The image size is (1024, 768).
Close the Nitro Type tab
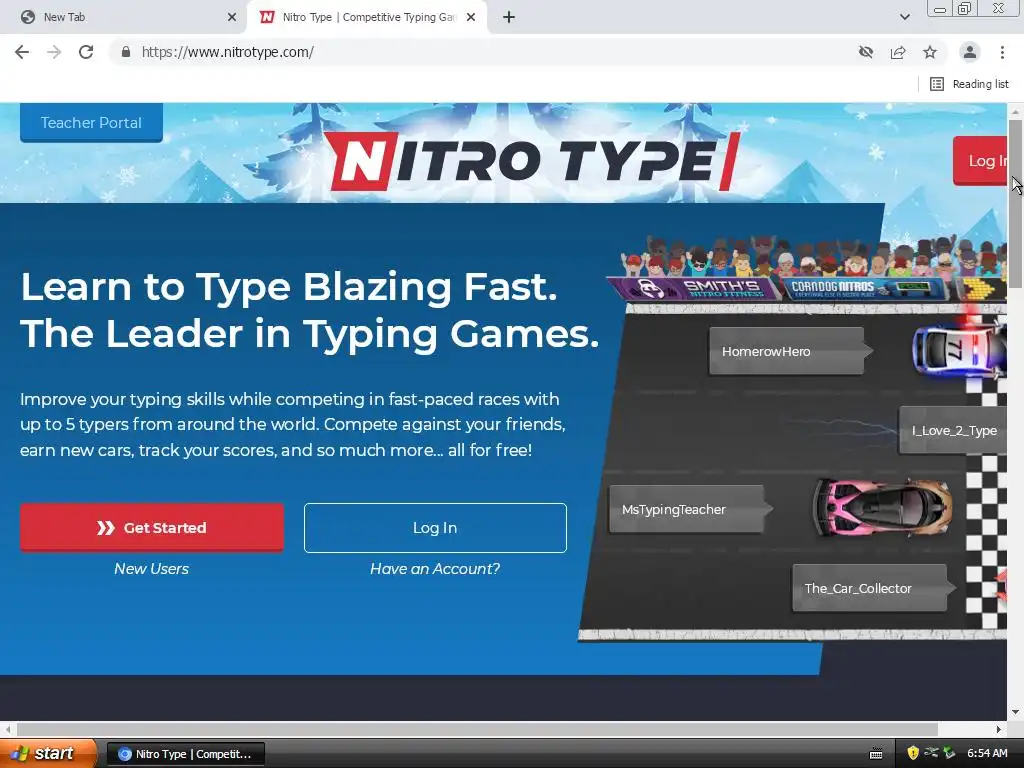[x=471, y=17]
